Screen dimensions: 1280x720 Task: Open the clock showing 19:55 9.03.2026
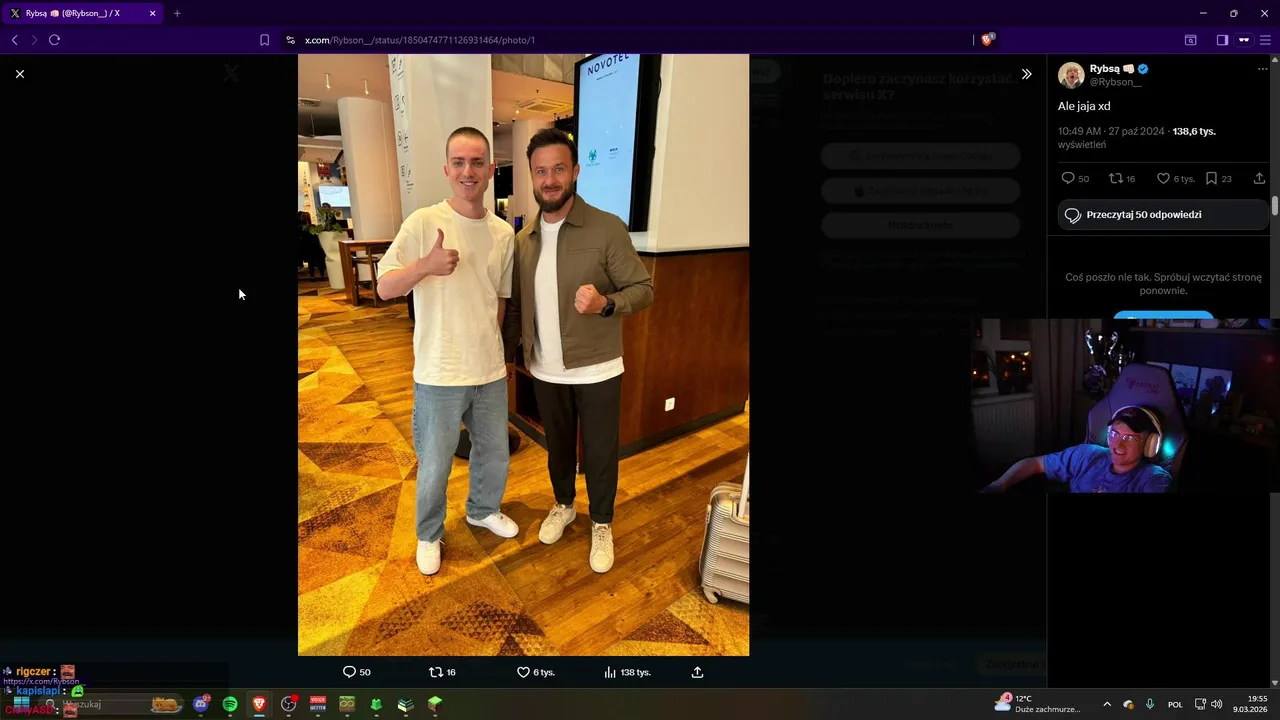coord(1250,704)
